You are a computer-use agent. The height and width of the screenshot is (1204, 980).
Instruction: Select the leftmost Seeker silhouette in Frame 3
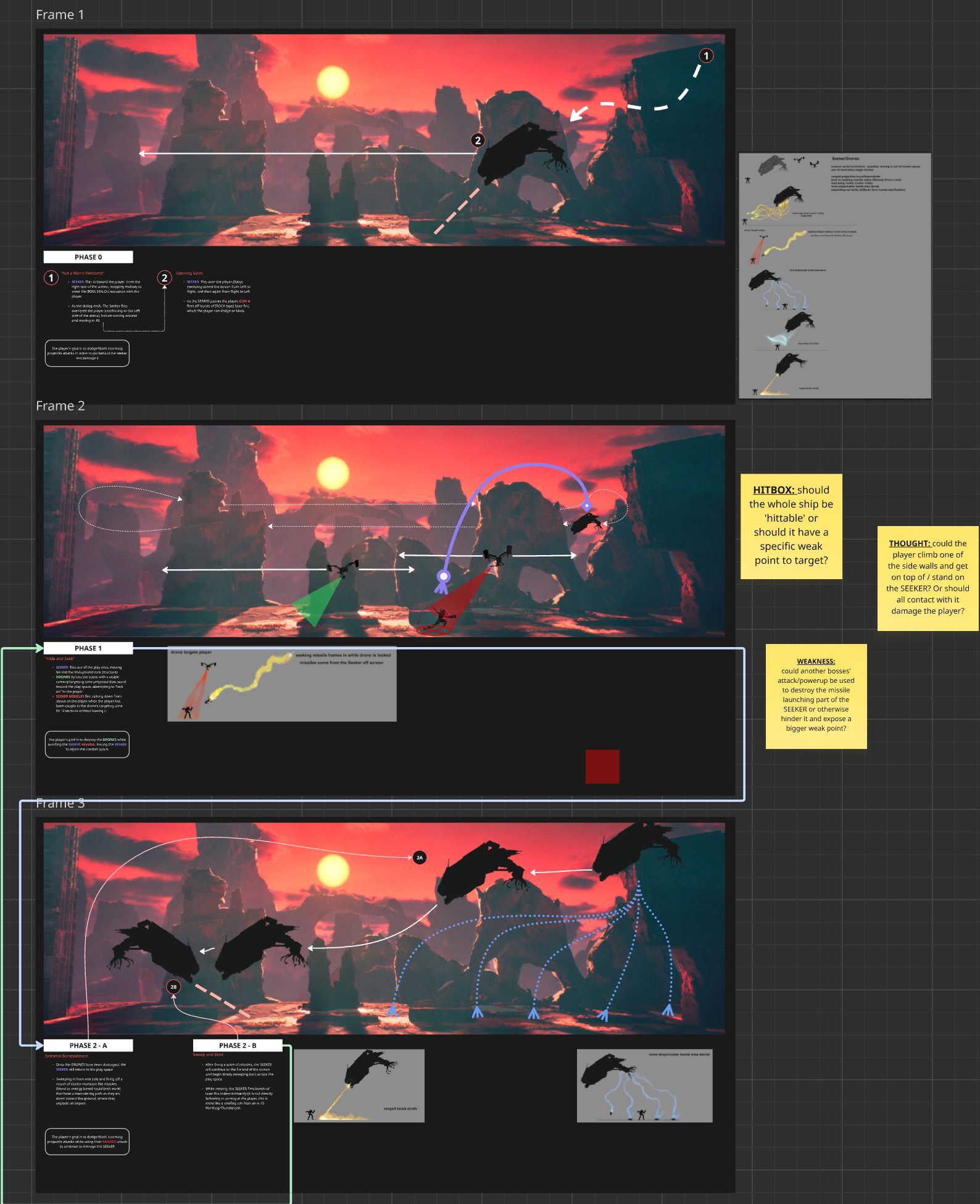coord(154,950)
